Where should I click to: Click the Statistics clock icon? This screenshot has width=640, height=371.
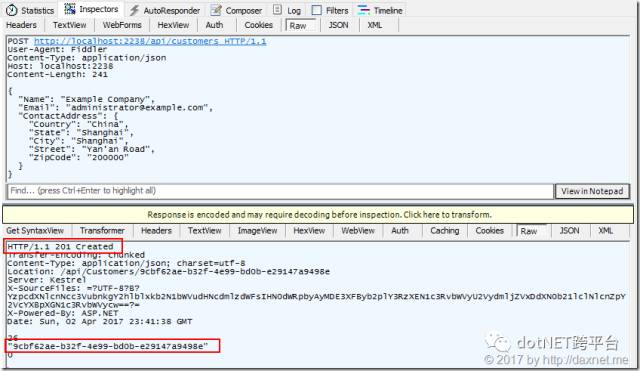point(11,10)
